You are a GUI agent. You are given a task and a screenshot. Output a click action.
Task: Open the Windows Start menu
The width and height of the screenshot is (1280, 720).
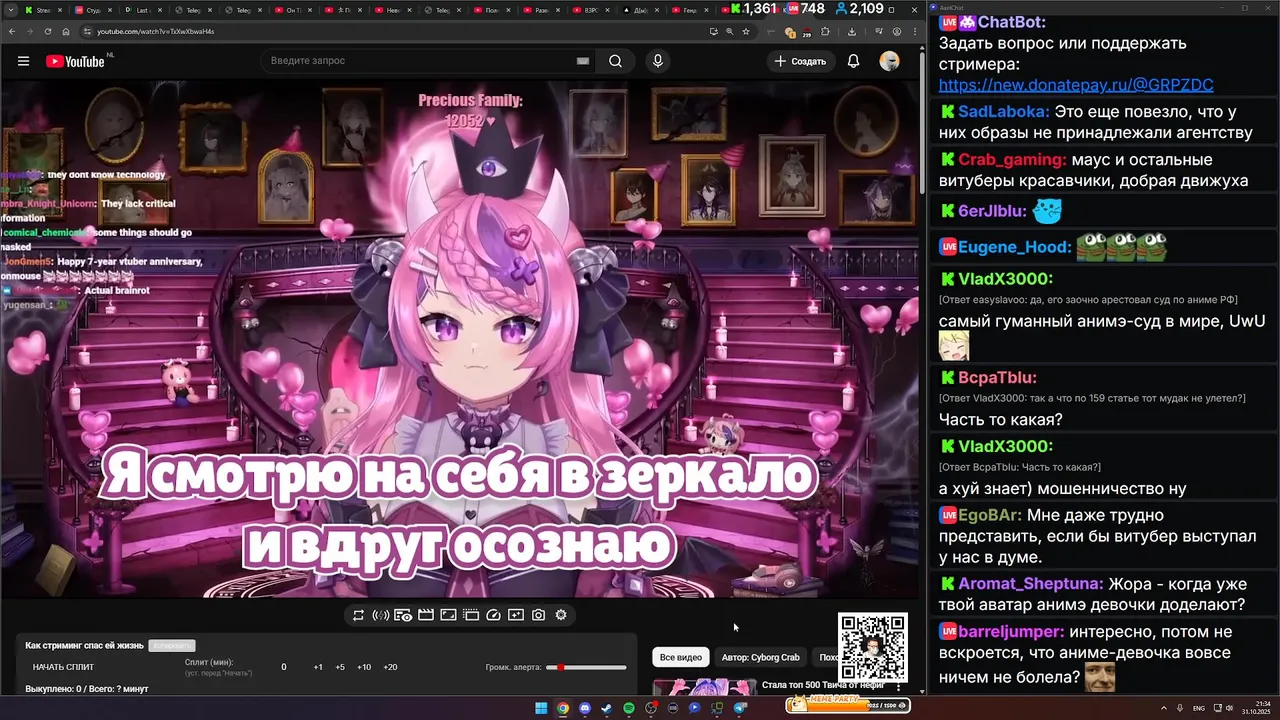541,708
